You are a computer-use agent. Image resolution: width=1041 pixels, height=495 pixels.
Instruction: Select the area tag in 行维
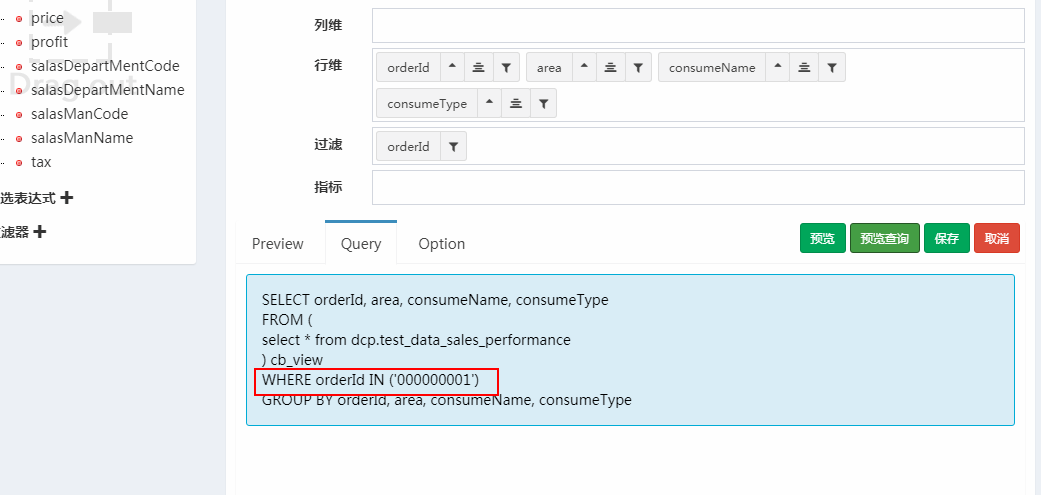549,67
